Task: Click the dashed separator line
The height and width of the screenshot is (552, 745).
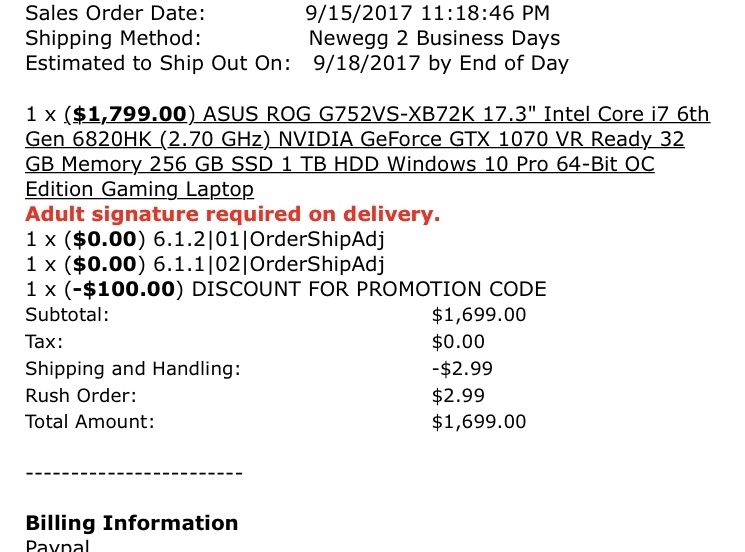Action: pos(134,473)
